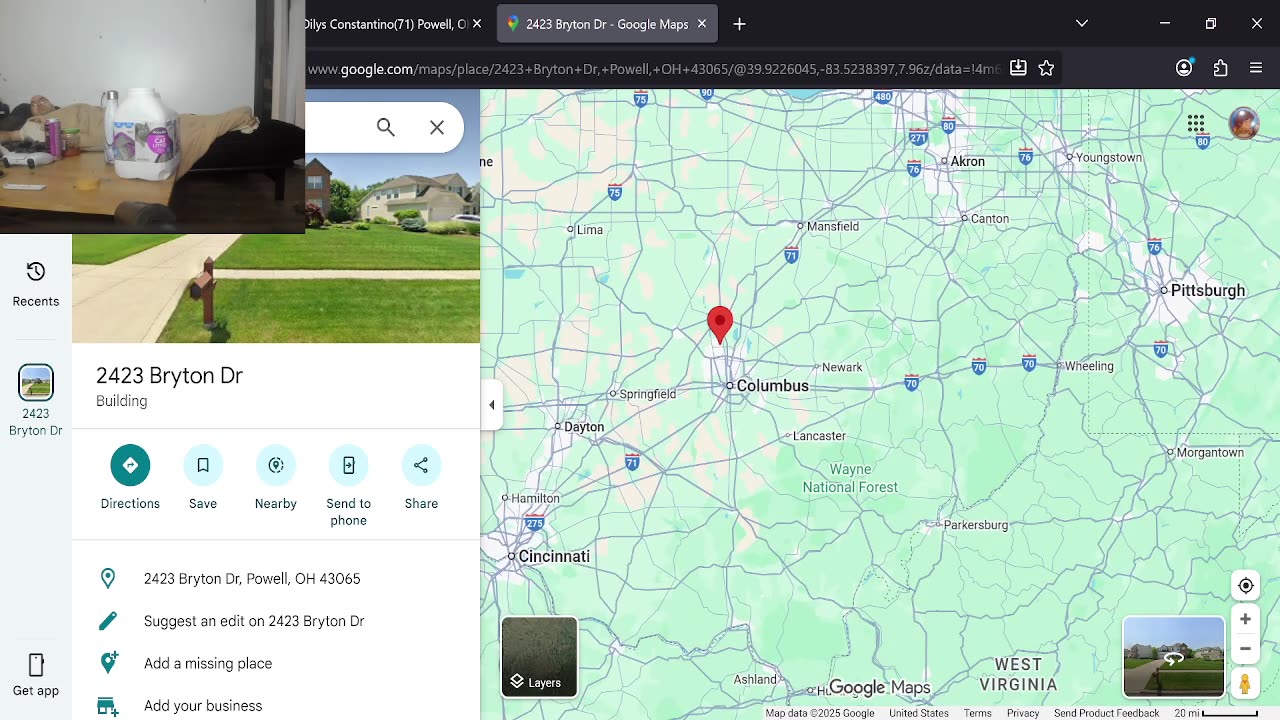Click the Wheeling city label

pyautogui.click(x=1089, y=367)
